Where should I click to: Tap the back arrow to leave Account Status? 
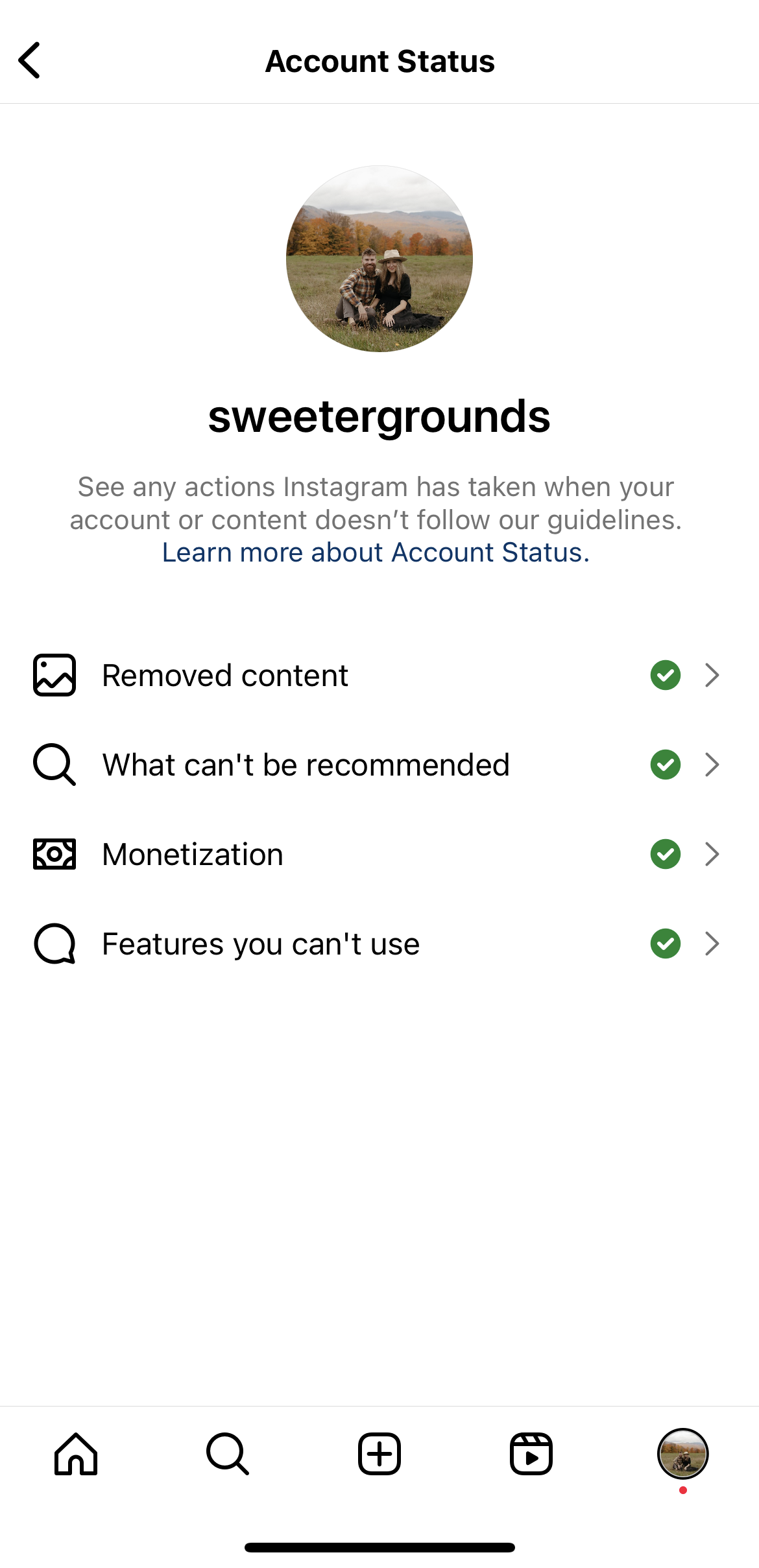pos(29,60)
